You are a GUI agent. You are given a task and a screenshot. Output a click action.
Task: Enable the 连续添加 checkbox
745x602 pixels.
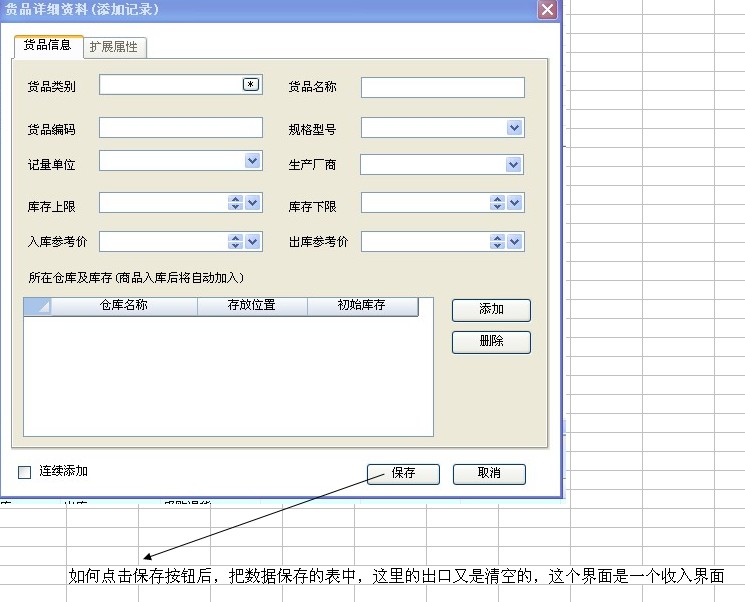(25, 472)
